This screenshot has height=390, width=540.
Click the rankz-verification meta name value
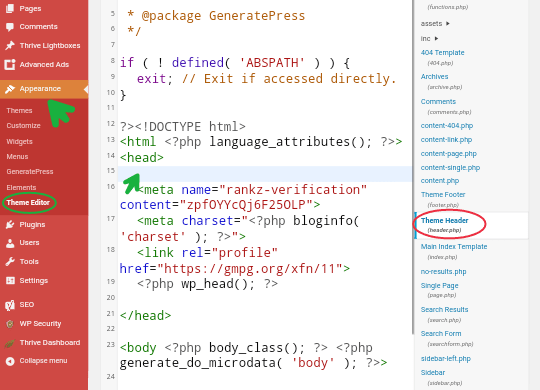pyautogui.click(x=293, y=190)
